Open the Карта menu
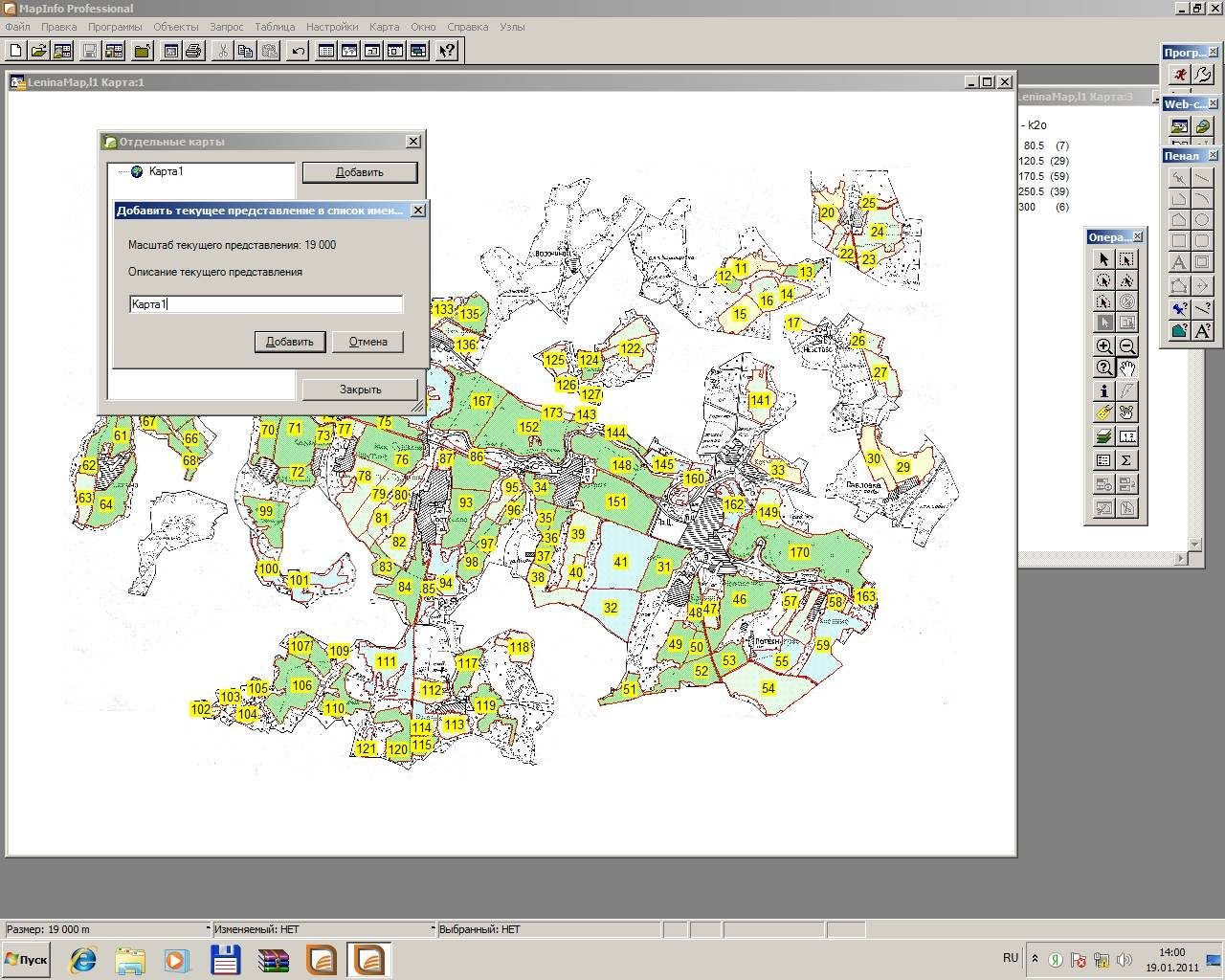 (x=384, y=27)
